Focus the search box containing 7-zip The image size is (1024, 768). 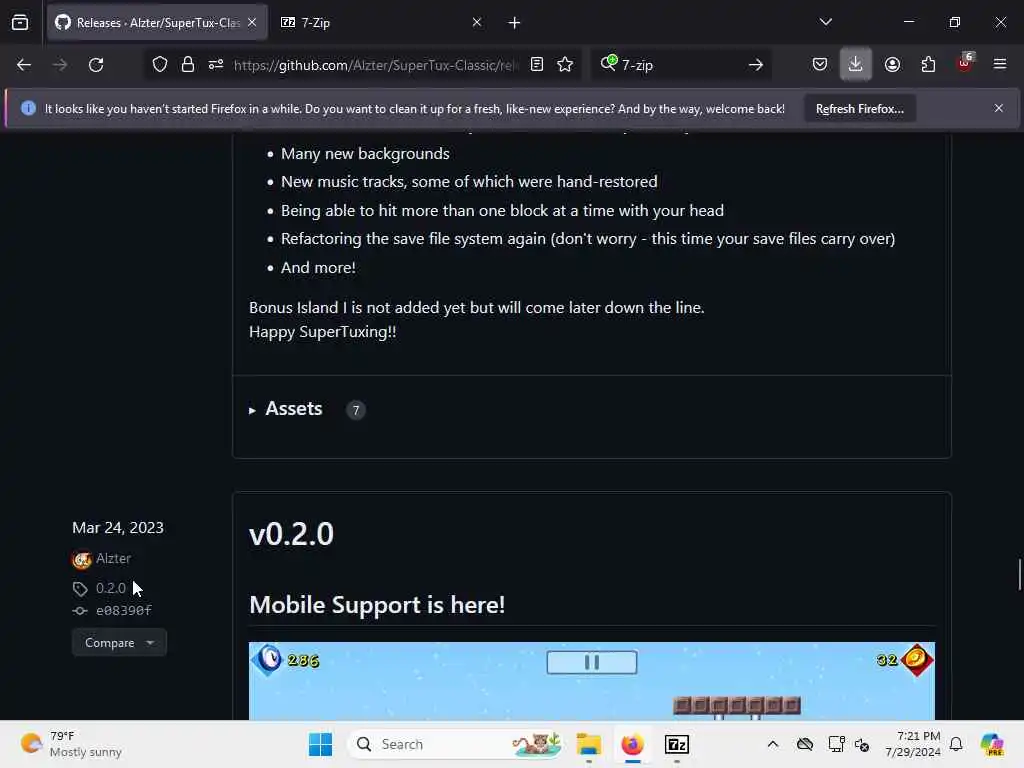coord(679,65)
